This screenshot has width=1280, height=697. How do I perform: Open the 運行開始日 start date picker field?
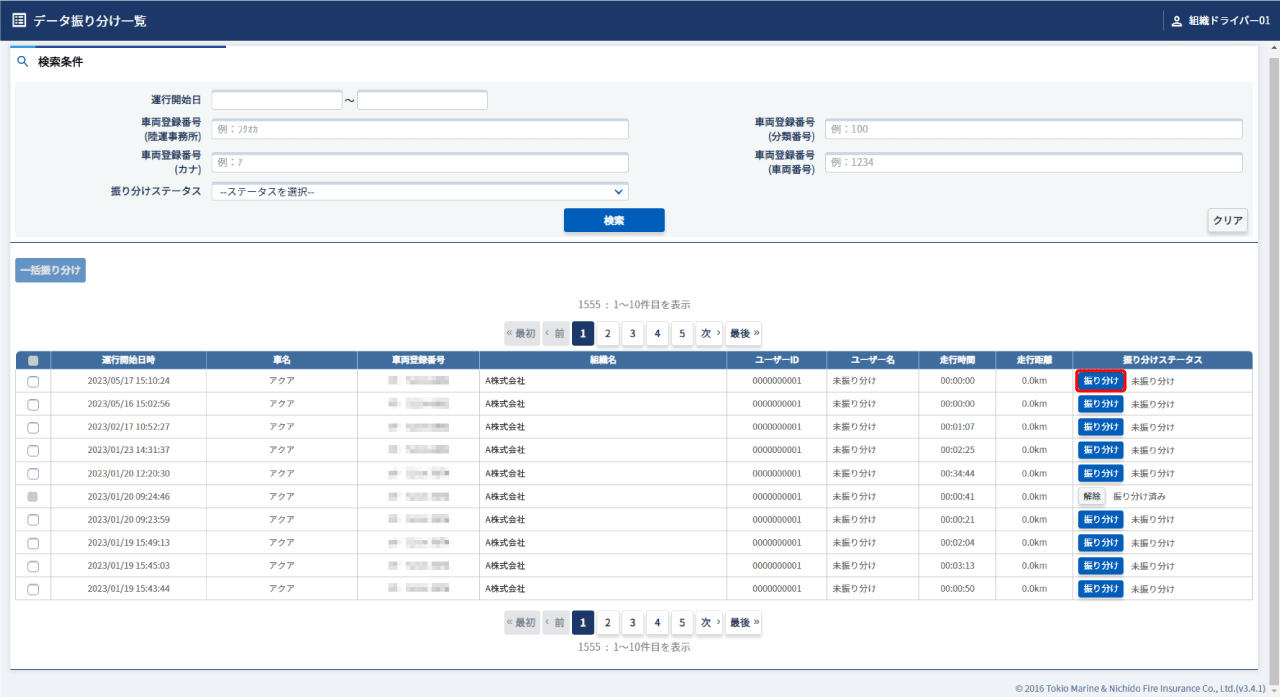click(277, 100)
